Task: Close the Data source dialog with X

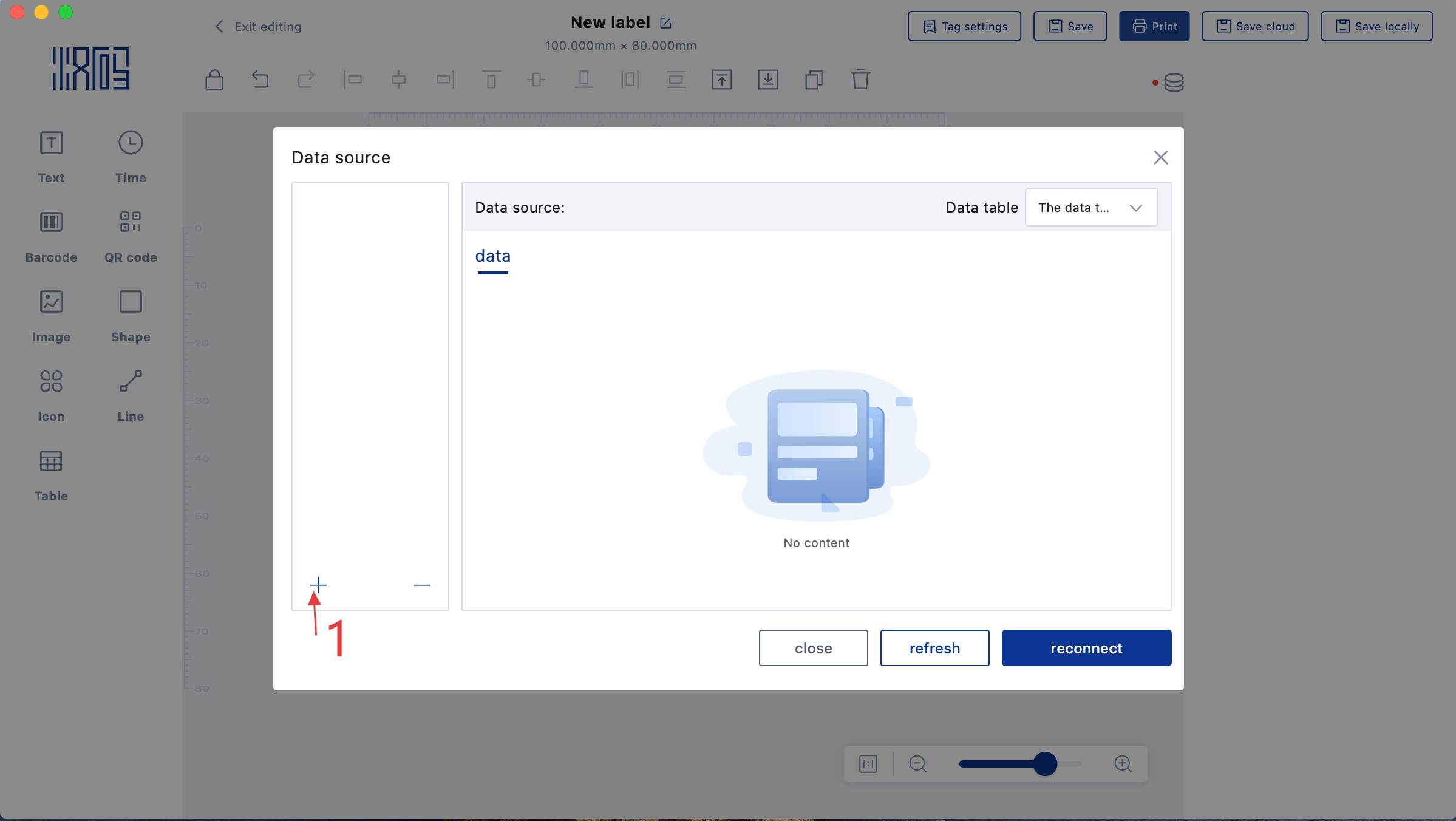Action: pos(1160,157)
